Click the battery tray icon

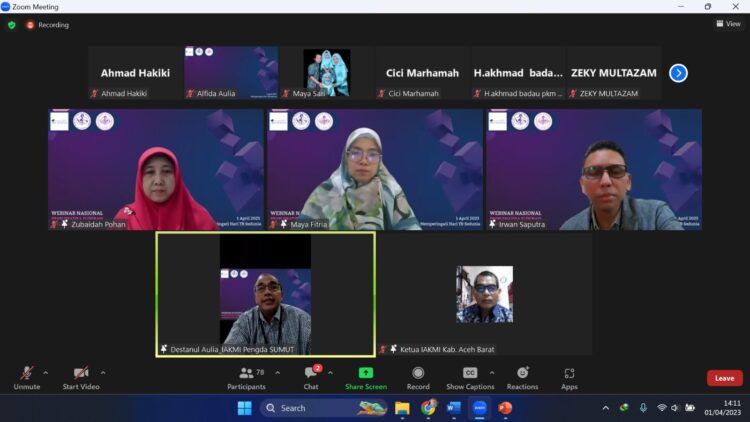tap(690, 408)
